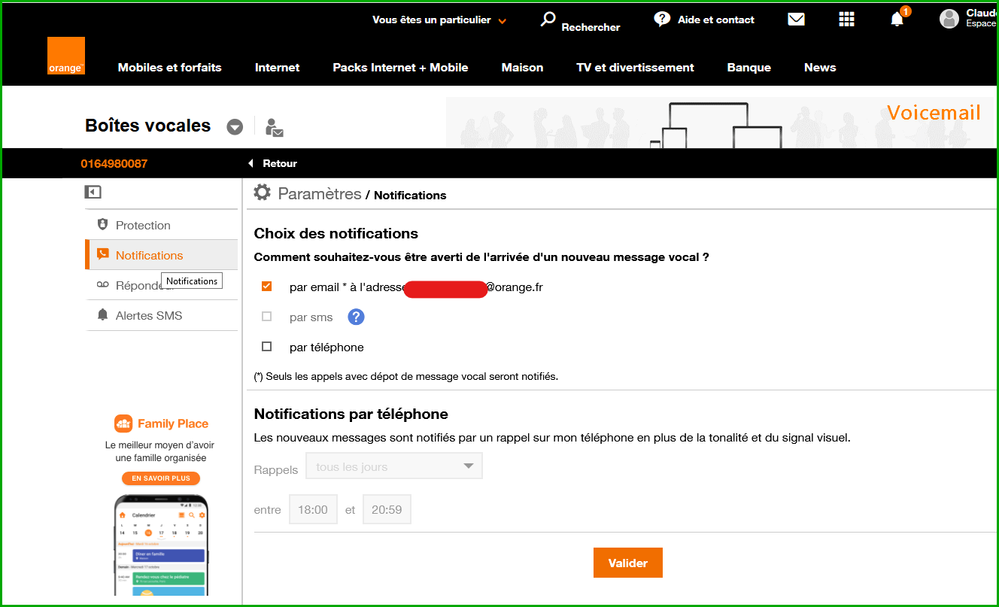Click the user account avatar
This screenshot has height=607, width=999.
(x=949, y=19)
